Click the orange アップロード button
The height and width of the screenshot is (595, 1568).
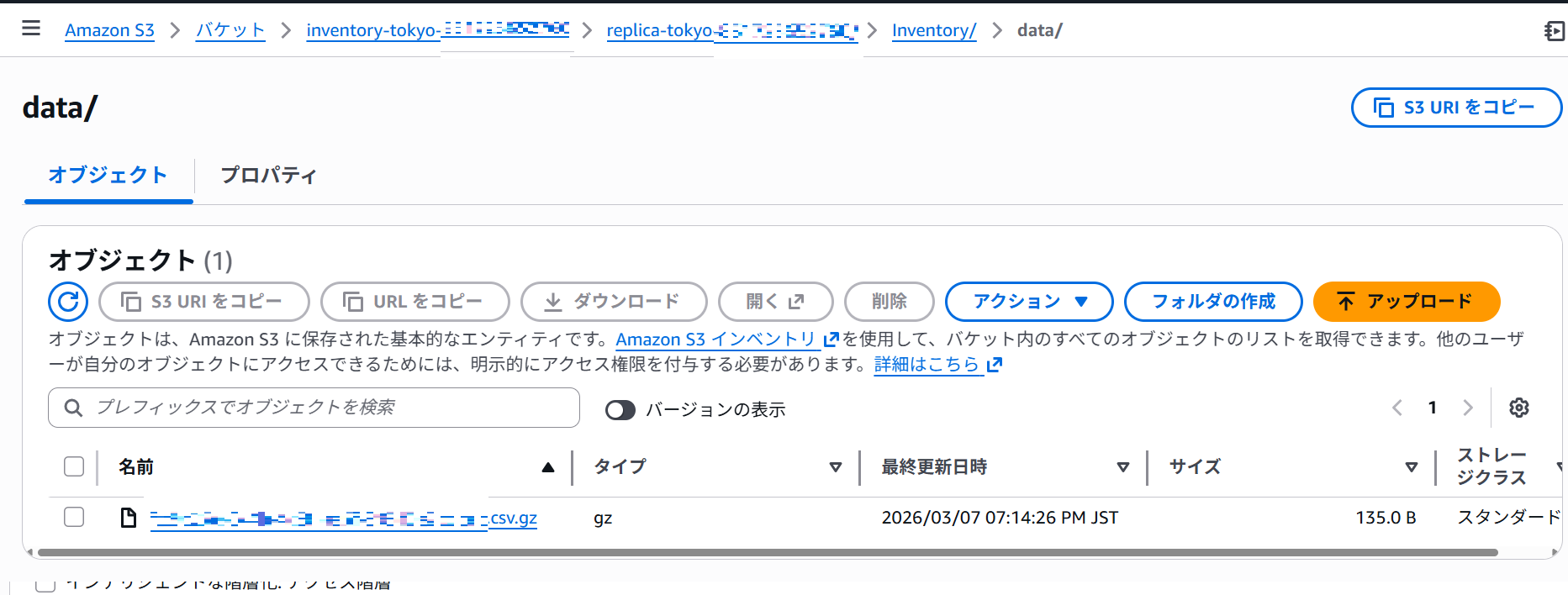[1406, 302]
